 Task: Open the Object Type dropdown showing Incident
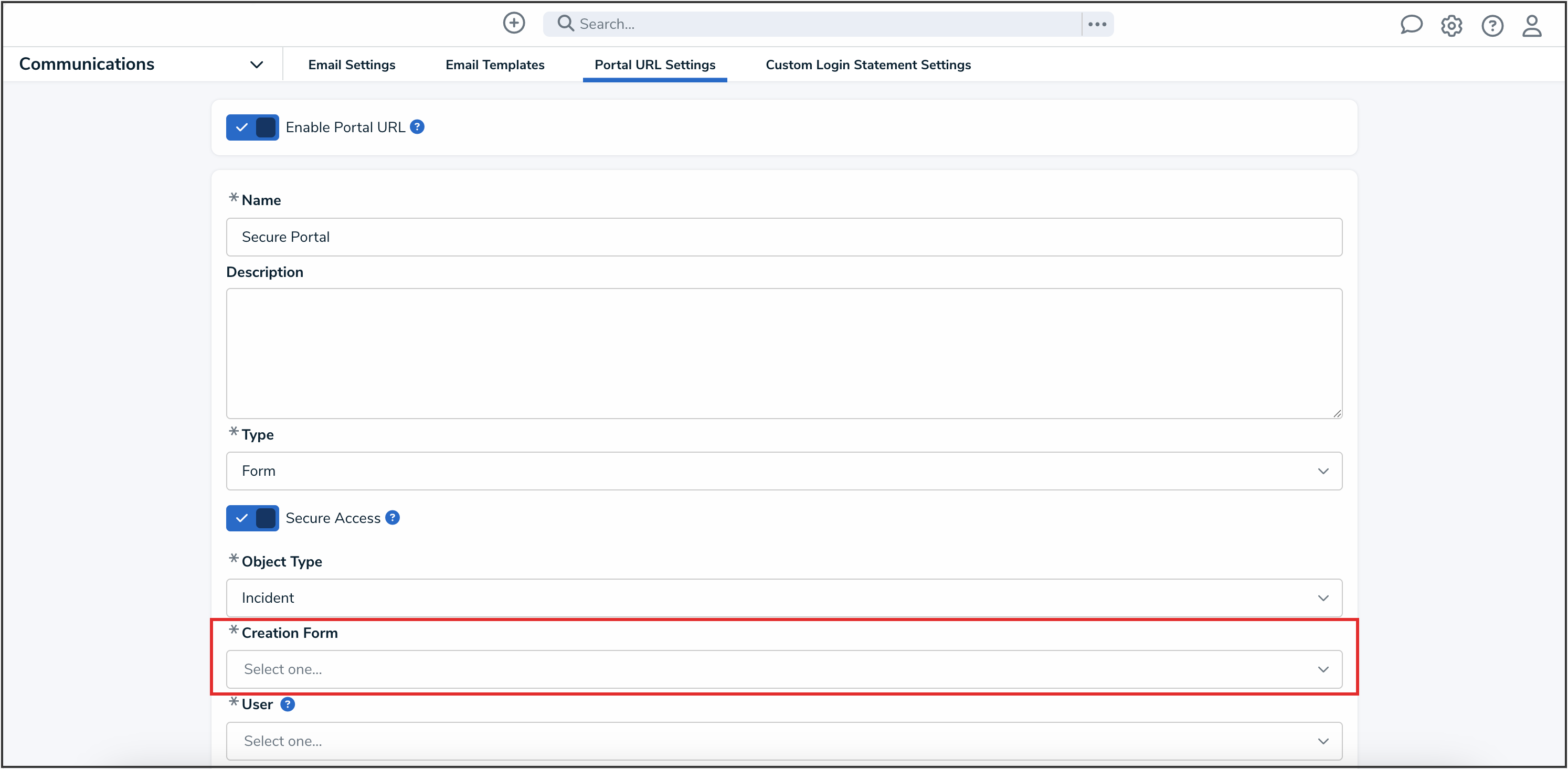click(x=784, y=598)
